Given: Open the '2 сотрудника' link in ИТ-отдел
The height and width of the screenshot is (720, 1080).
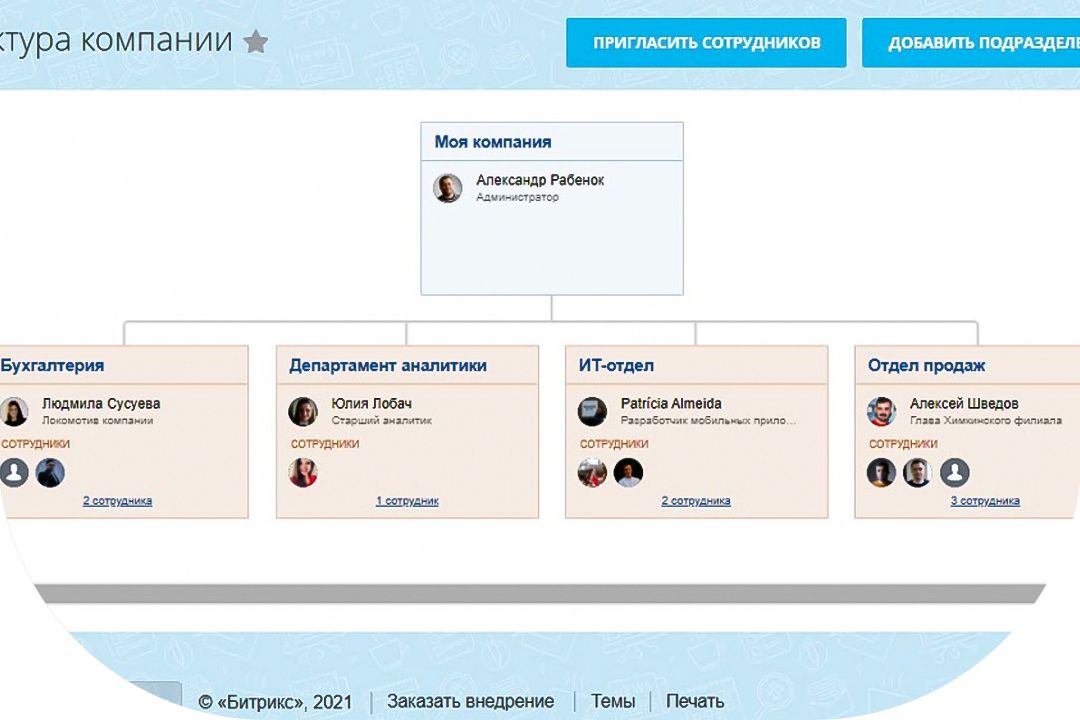Looking at the screenshot, I should coord(696,501).
